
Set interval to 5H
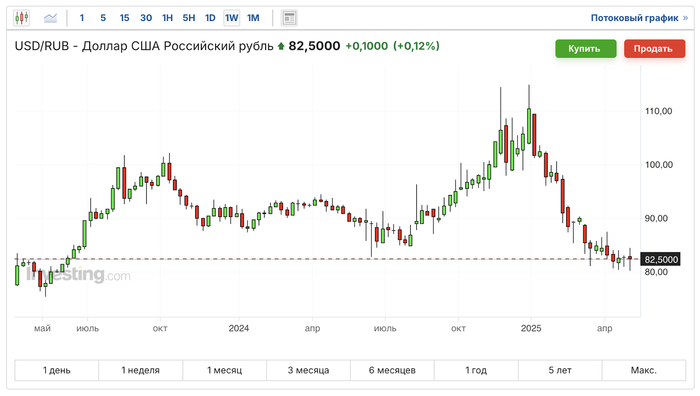pyautogui.click(x=189, y=18)
